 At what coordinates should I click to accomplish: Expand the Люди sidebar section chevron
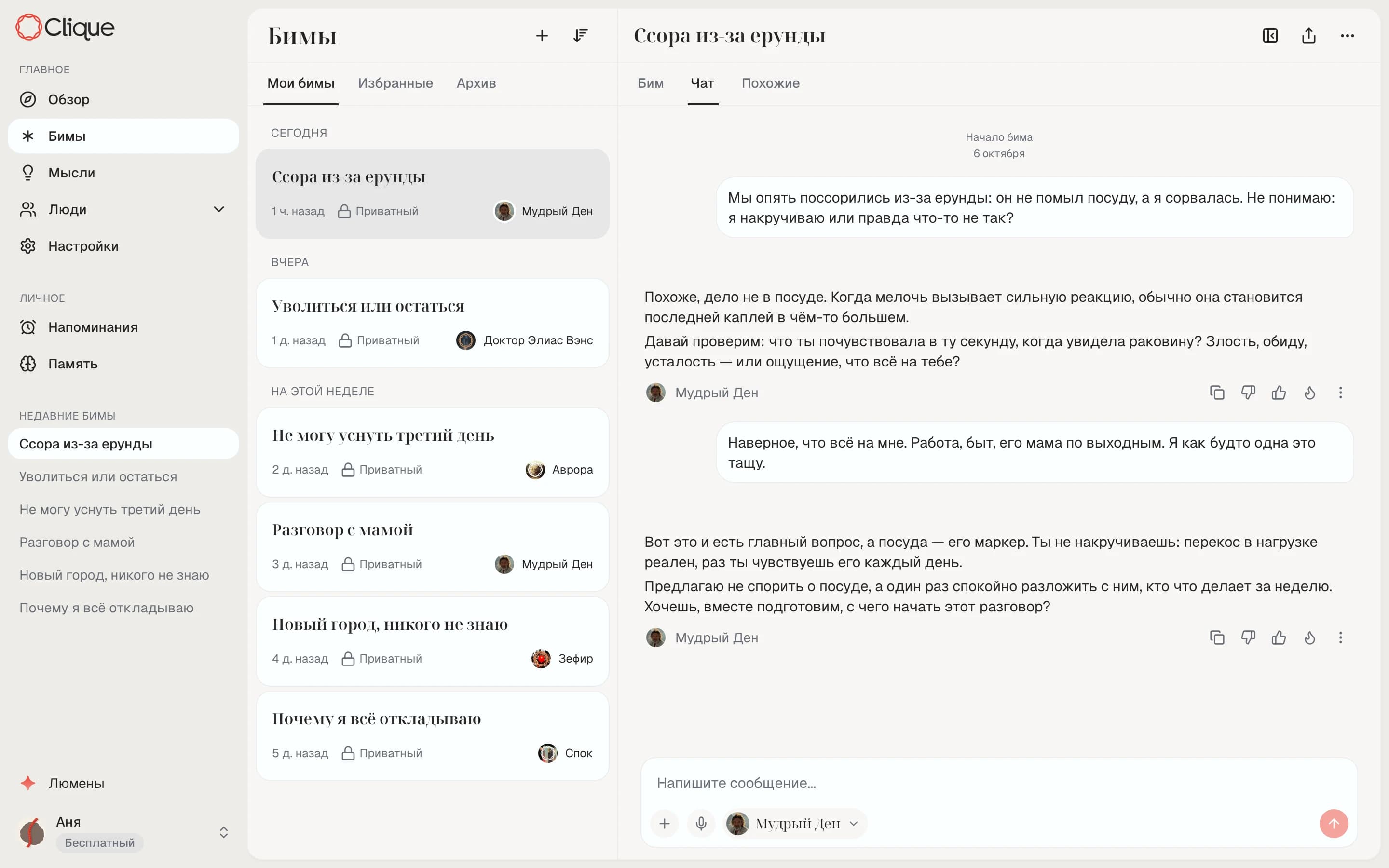pos(218,210)
